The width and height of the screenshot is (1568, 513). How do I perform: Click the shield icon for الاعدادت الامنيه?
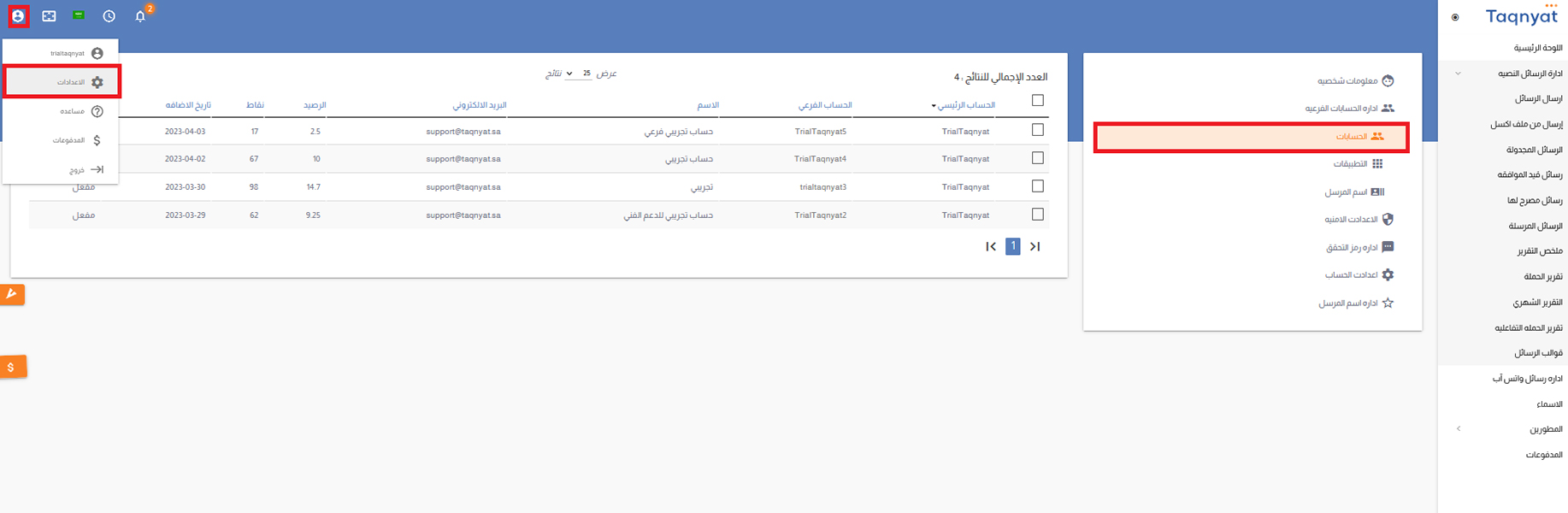click(x=1388, y=219)
